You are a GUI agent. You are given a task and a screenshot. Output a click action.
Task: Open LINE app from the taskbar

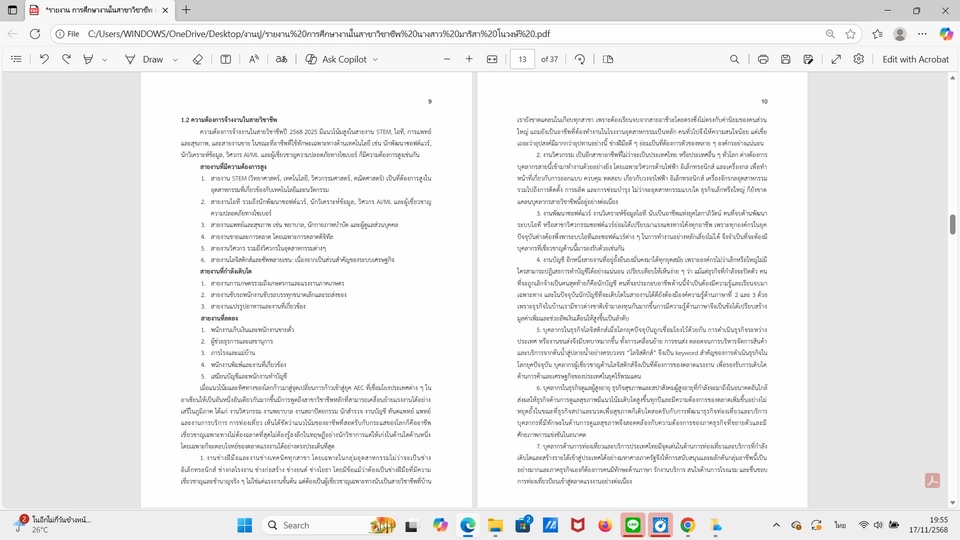pos(632,524)
